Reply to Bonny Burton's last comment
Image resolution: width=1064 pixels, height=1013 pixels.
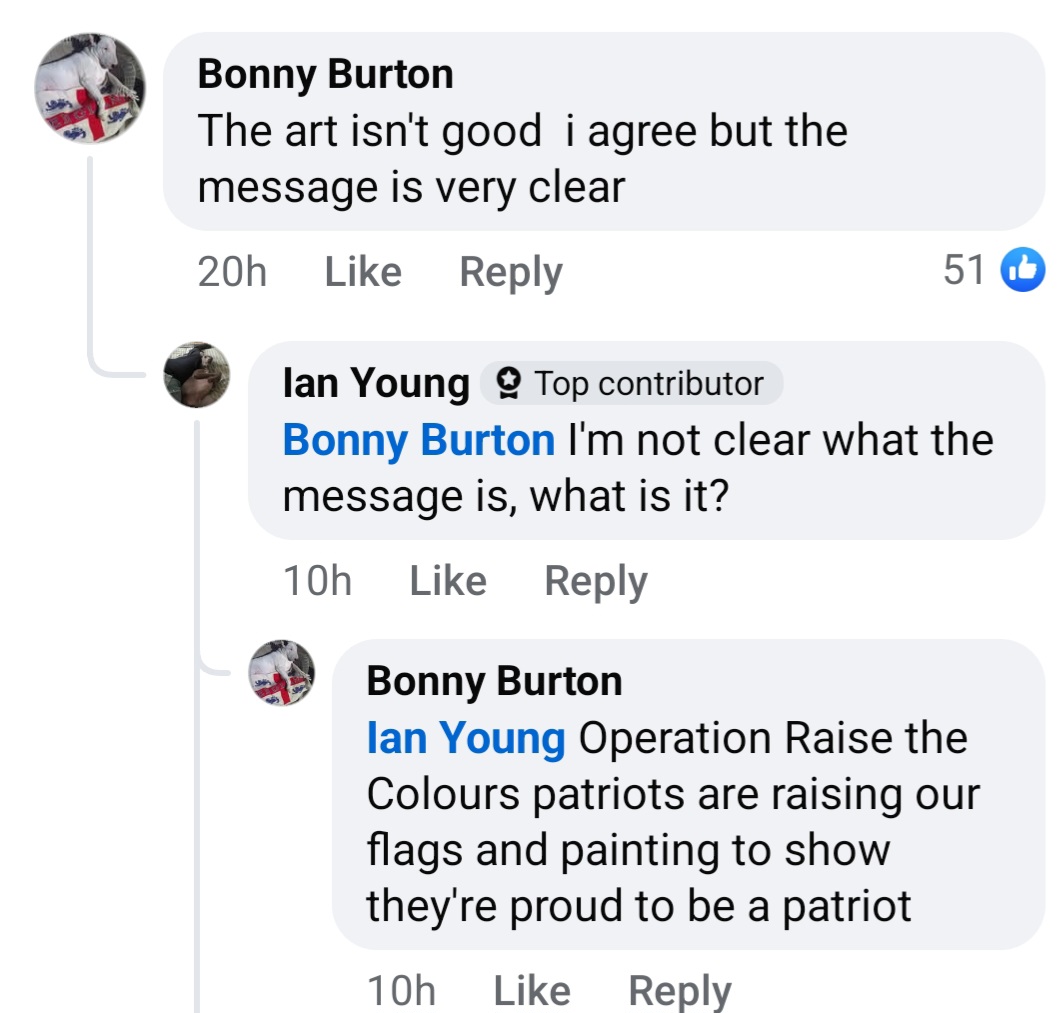click(681, 990)
